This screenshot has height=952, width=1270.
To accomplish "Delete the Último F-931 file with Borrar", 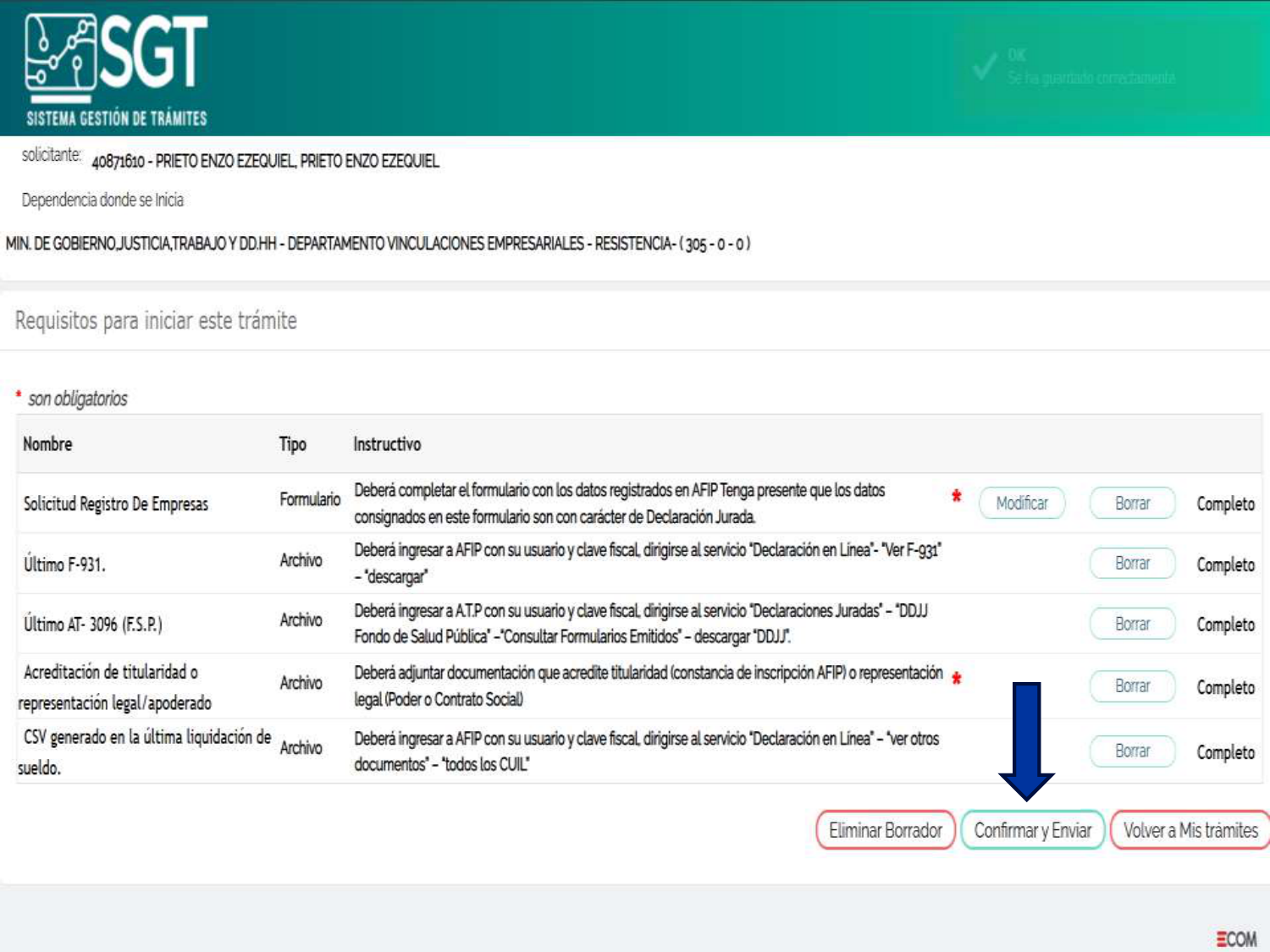I will 1132,564.
